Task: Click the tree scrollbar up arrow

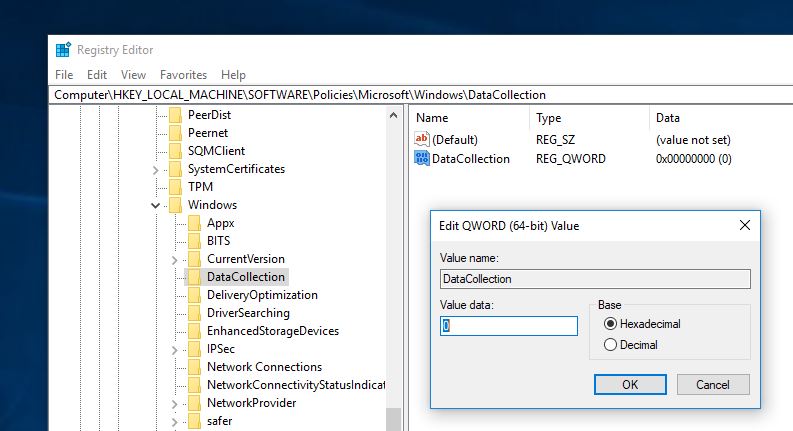Action: pos(393,115)
